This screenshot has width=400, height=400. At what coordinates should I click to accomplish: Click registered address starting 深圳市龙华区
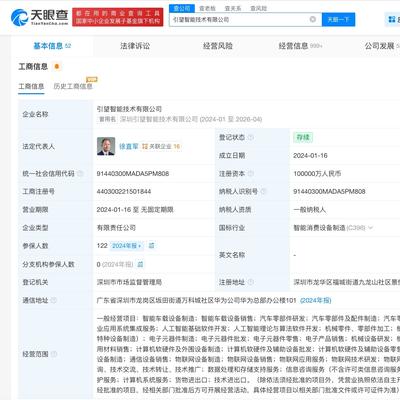[x=347, y=282]
